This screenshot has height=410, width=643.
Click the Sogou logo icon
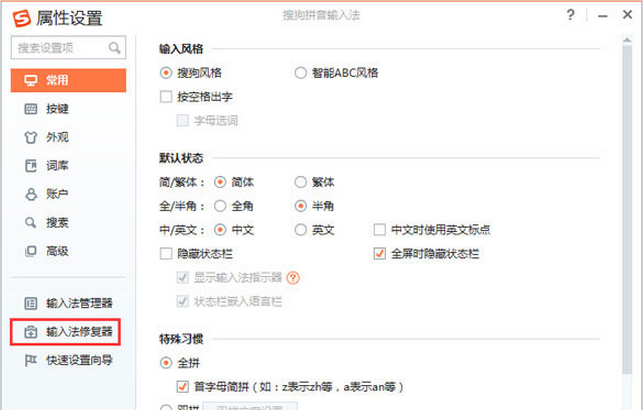tap(21, 18)
